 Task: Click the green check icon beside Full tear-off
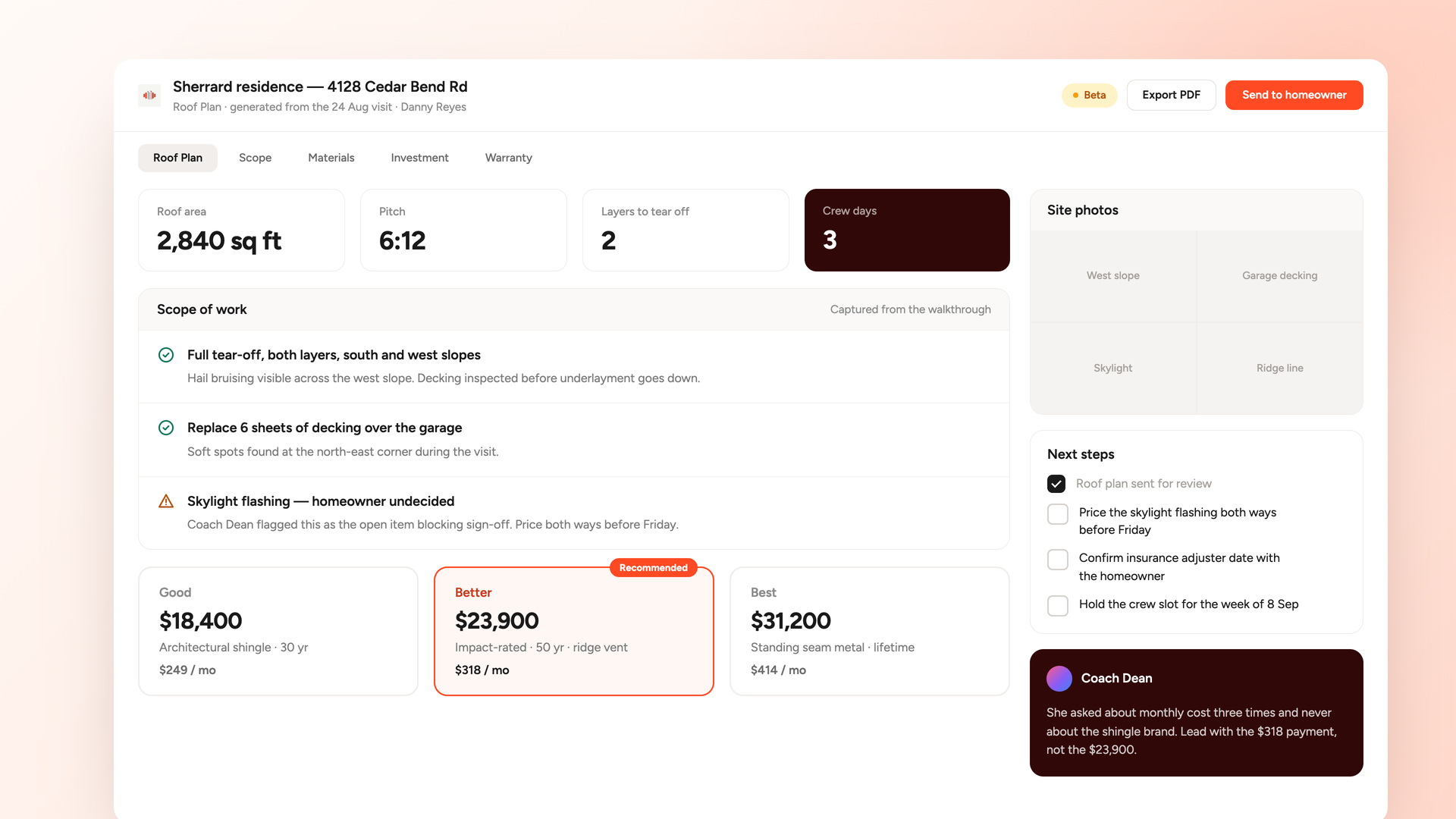[x=166, y=355]
